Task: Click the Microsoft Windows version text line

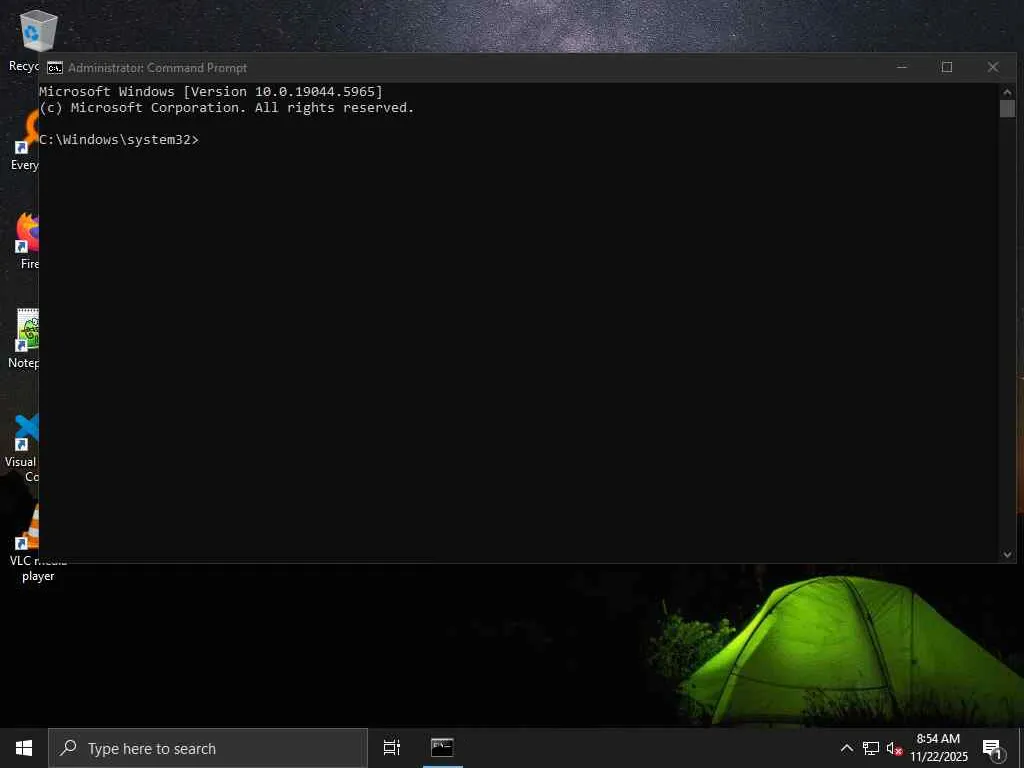Action: coord(211,91)
